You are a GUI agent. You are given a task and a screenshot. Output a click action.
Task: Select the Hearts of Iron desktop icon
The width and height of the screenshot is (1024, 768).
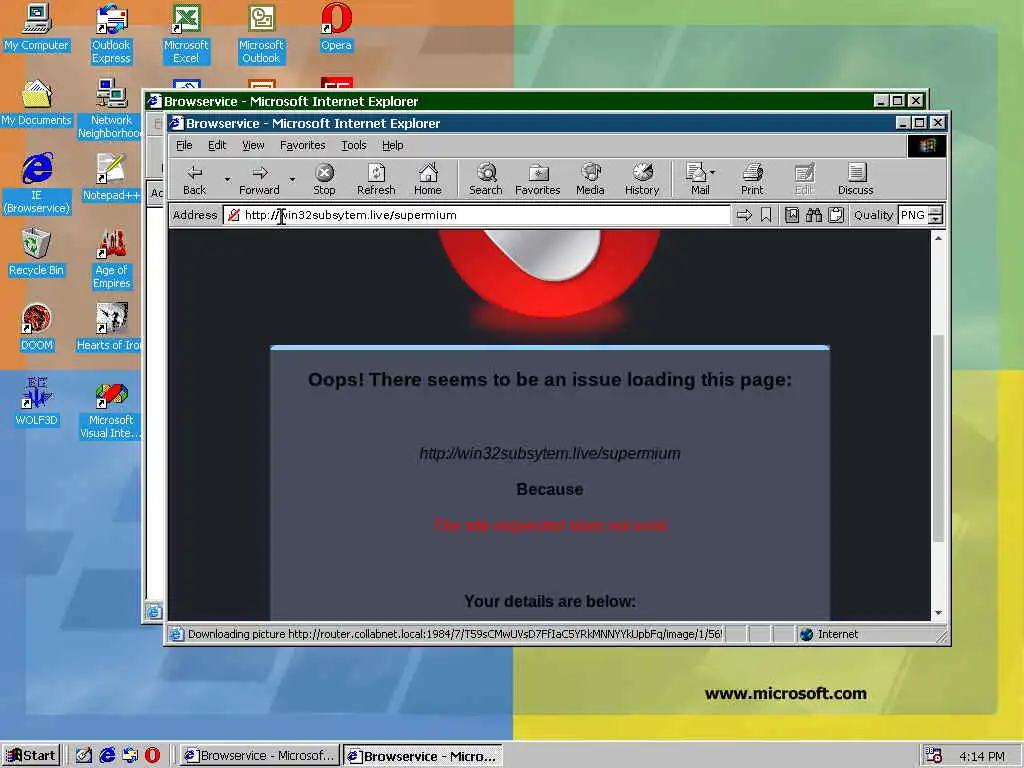point(109,328)
